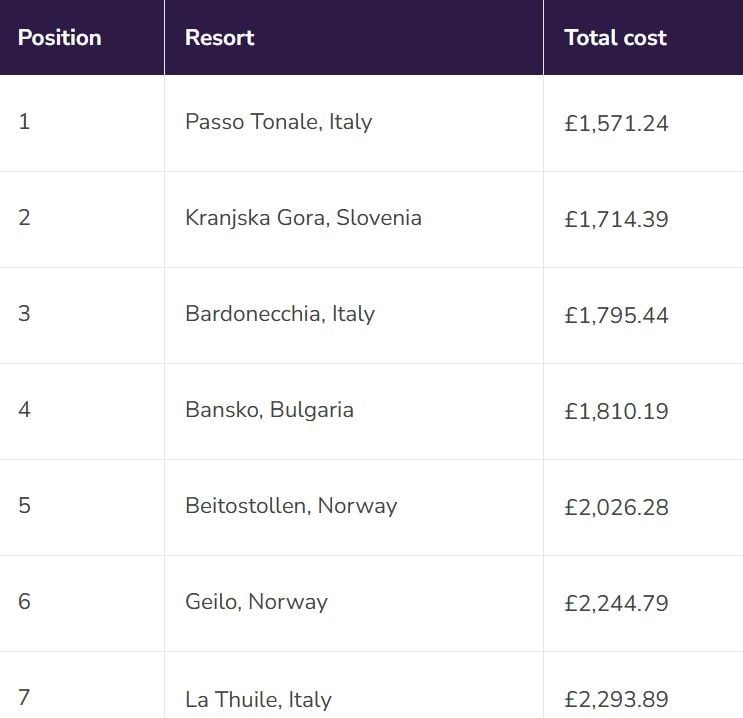Select the Bansko, Bulgaria cell
The image size is (743, 718).
click(x=353, y=411)
